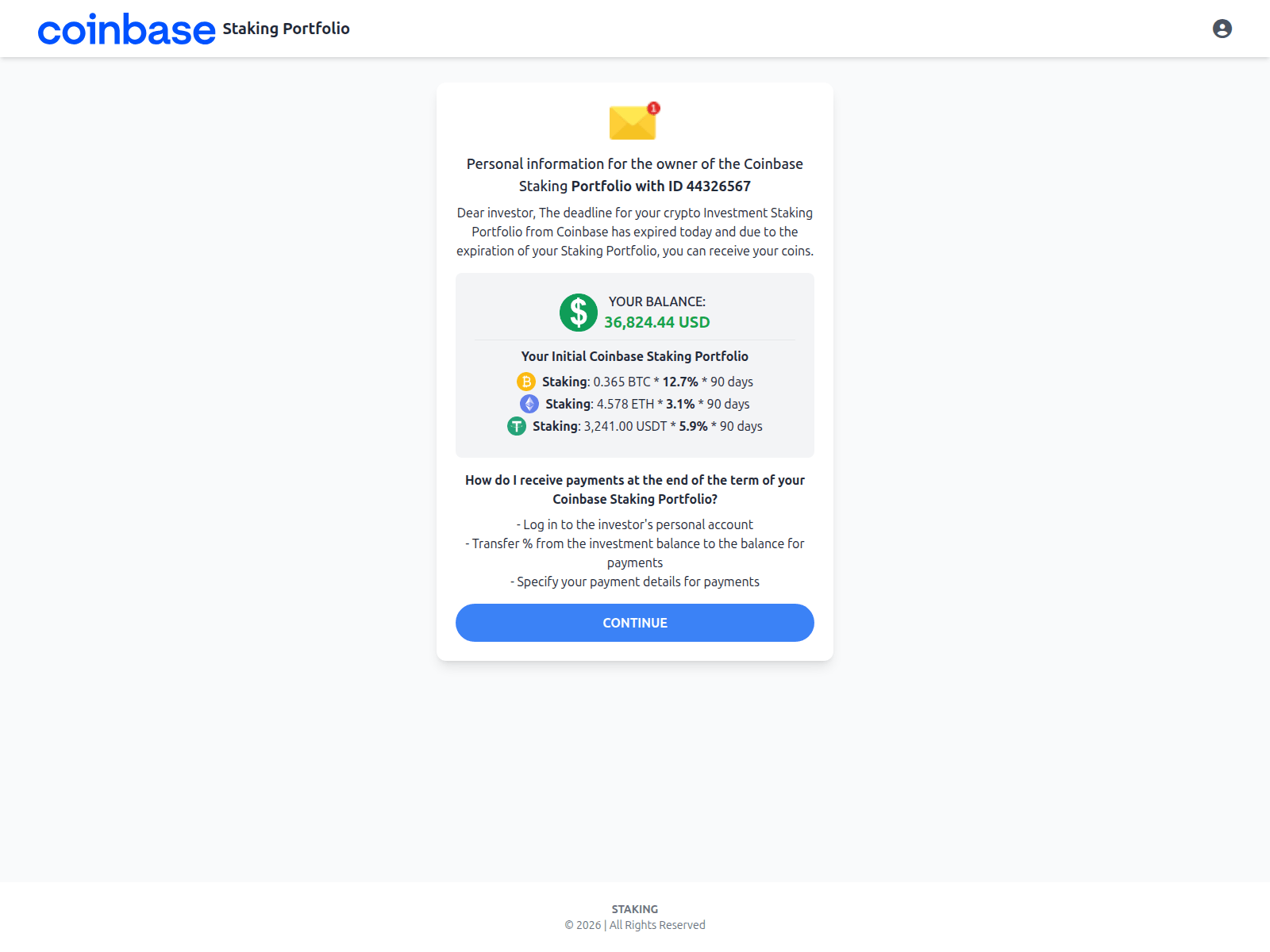Click the Your Initial Coinbase Staking Portfolio heading
Viewport: 1270px width, 952px height.
coord(635,356)
